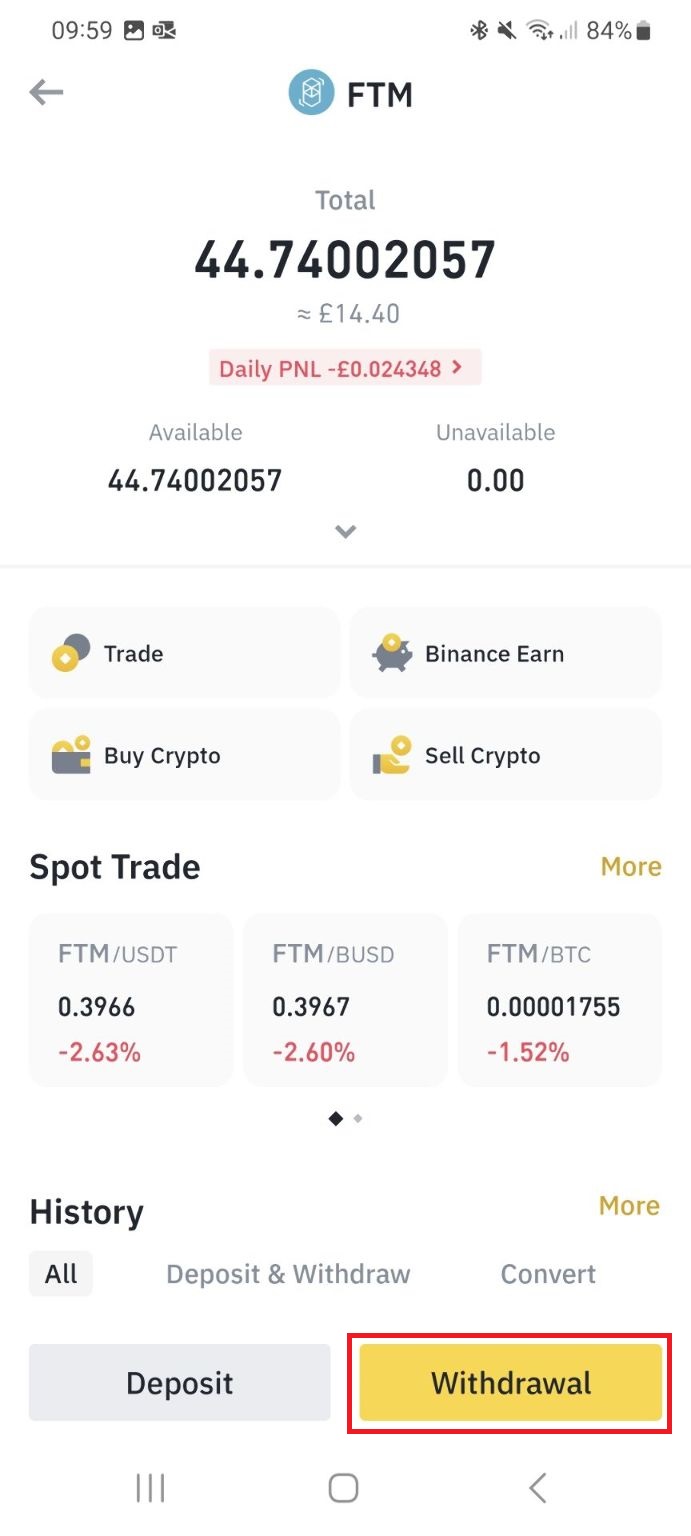Screen dimensions: 691x1536
Task: Select the All history tab
Action: [61, 1274]
